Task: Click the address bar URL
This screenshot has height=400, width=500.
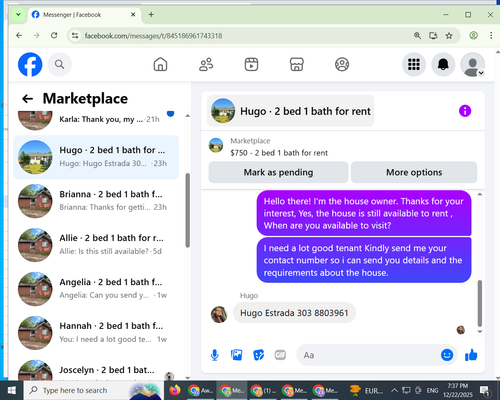Action: [x=153, y=36]
